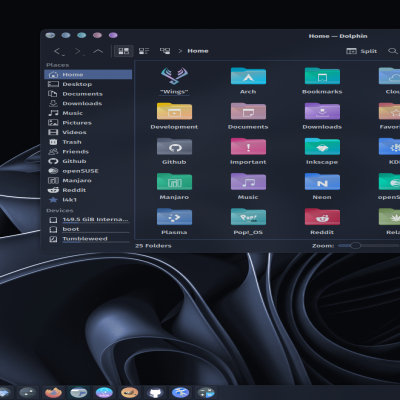Click the purple window titlebar button
The width and height of the screenshot is (400, 400).
(x=113, y=35)
